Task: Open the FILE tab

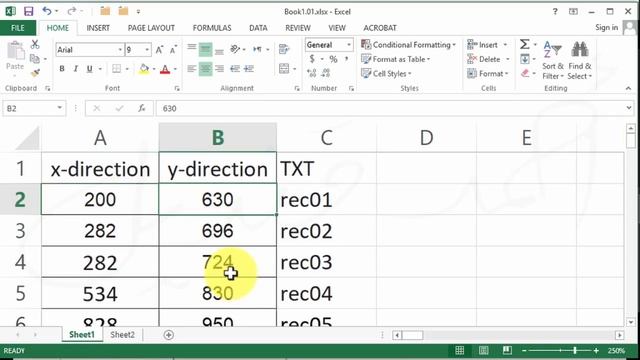Action: point(18,28)
